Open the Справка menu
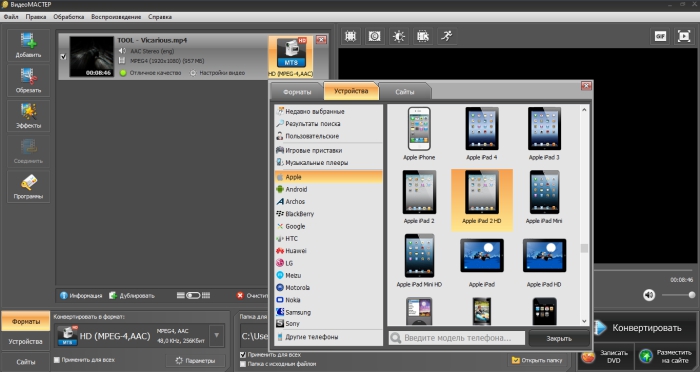700x372 pixels. coord(159,17)
